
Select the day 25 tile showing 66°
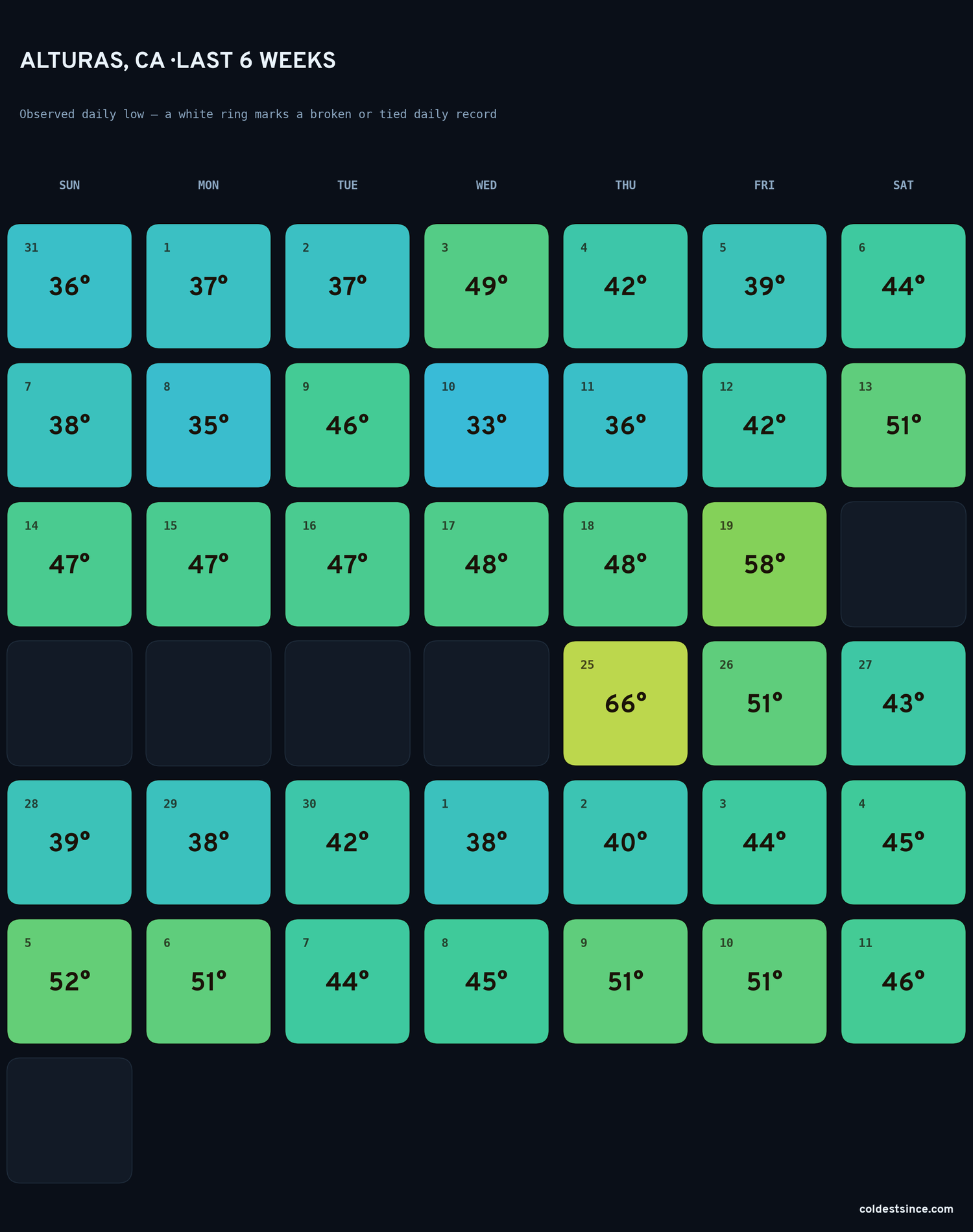625,703
